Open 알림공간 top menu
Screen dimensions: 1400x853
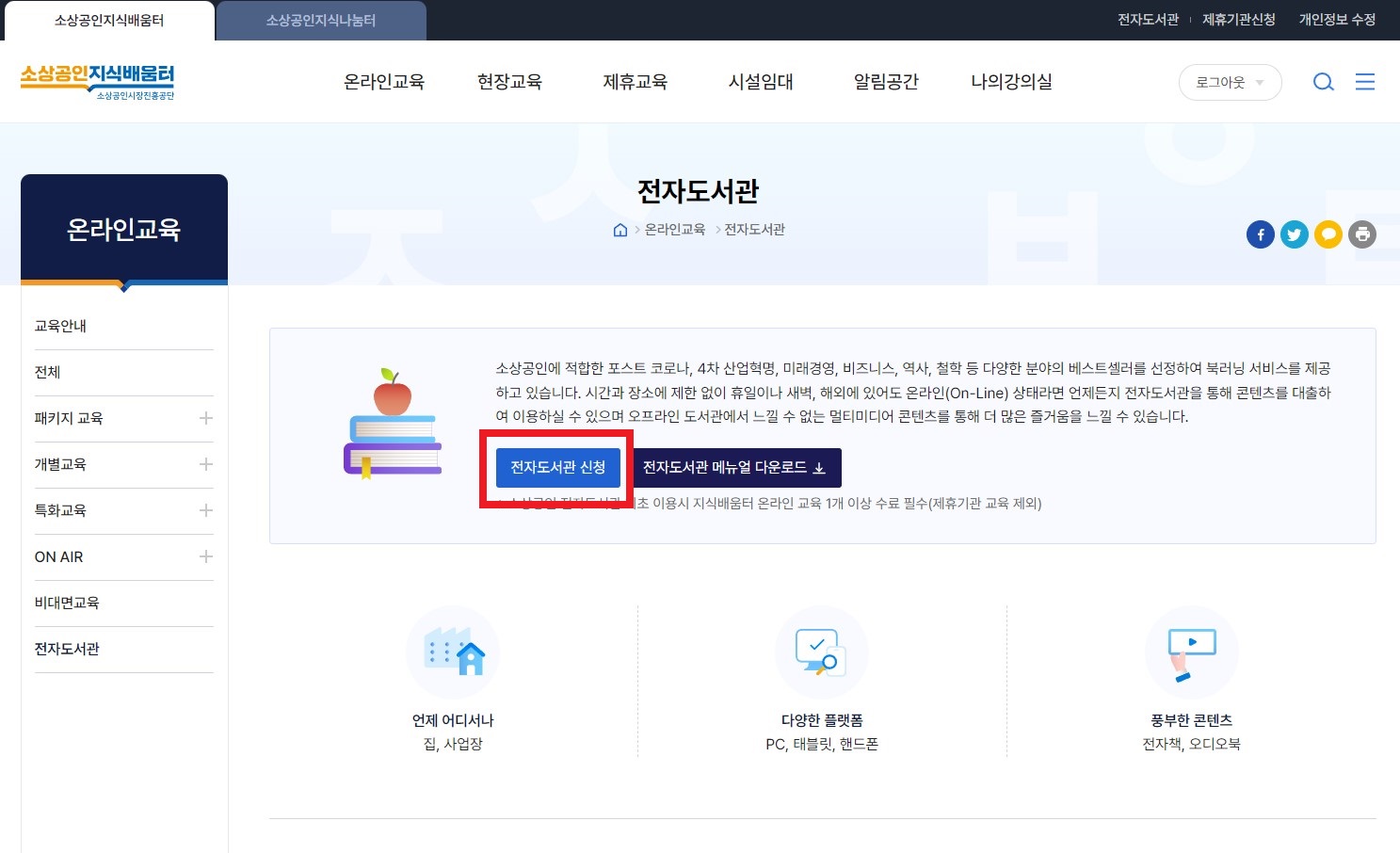[886, 82]
